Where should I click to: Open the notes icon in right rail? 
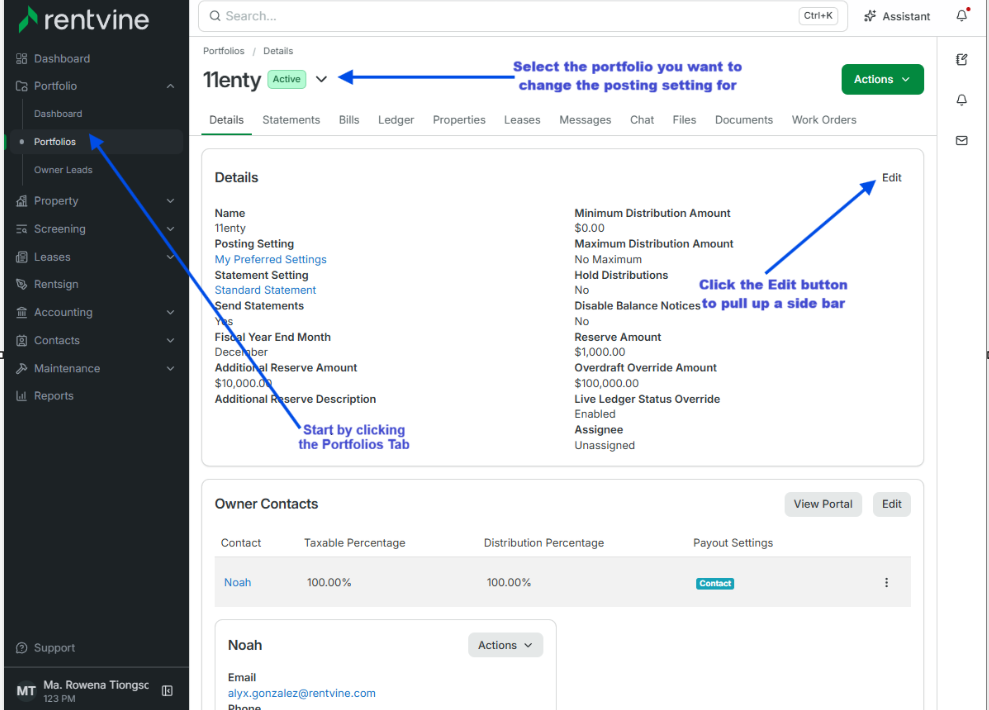point(962,59)
